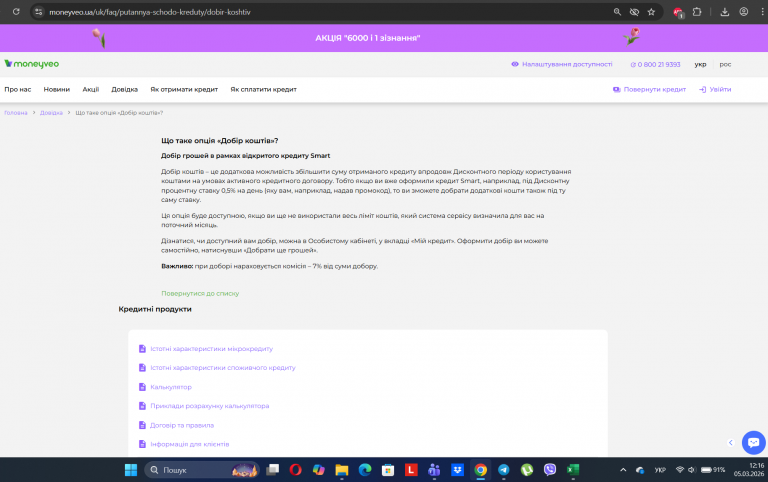Viewport: 768px width, 482px height.
Task: Open the "Про нас" menu item
Action: click(18, 89)
